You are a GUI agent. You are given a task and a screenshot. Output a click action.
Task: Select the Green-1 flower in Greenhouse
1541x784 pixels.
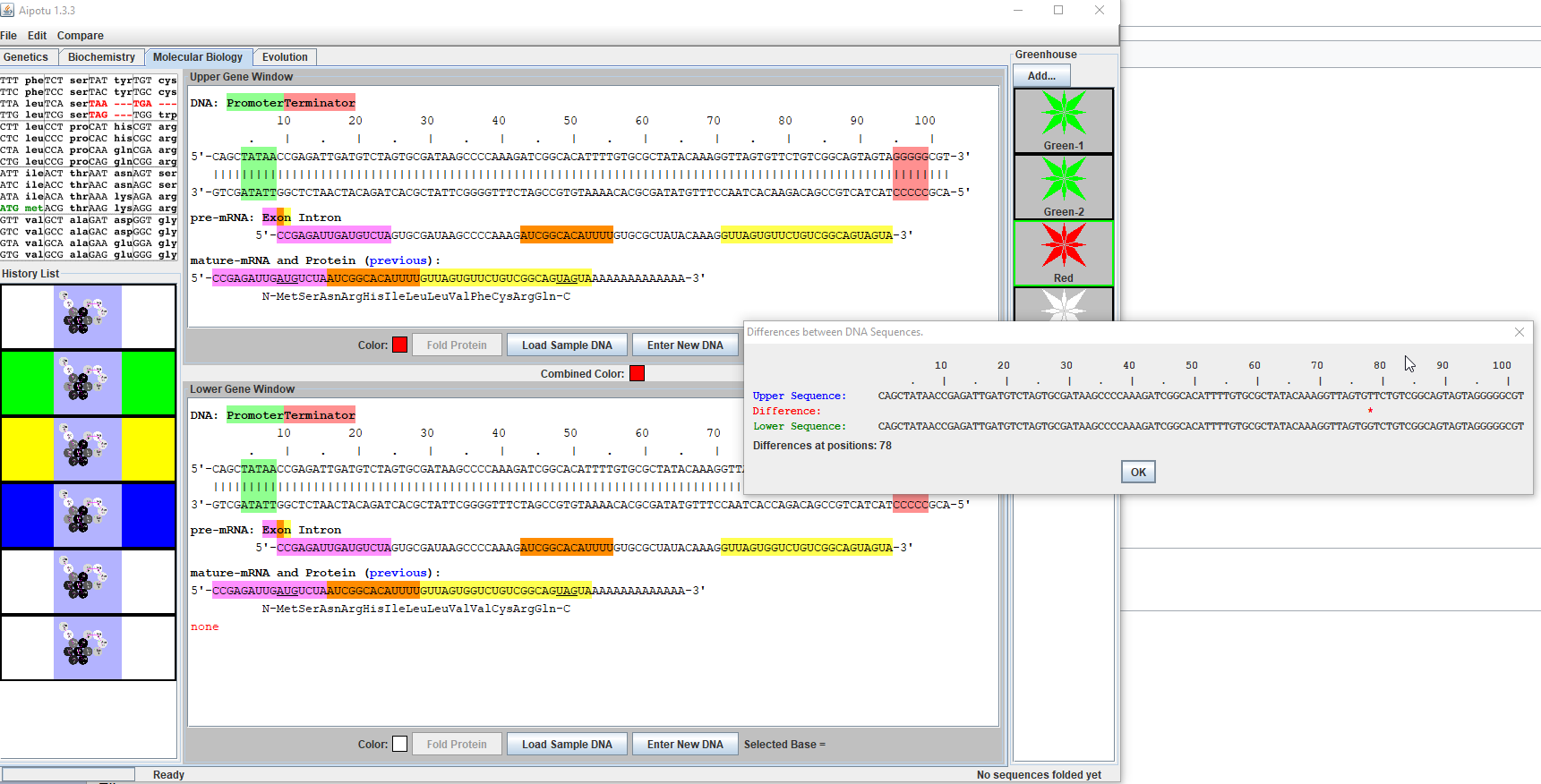[1063, 120]
